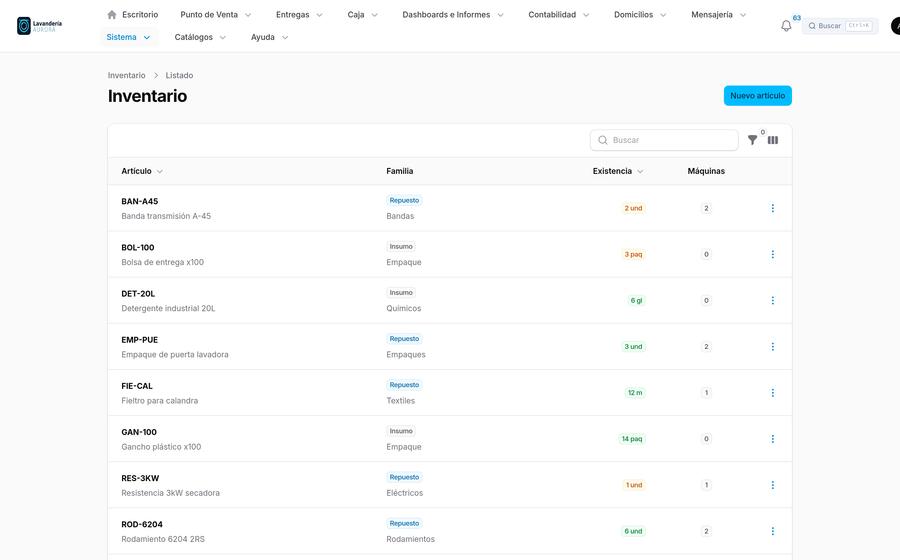
Task: Click the Lavandería Aurora logo
Action: click(39, 26)
